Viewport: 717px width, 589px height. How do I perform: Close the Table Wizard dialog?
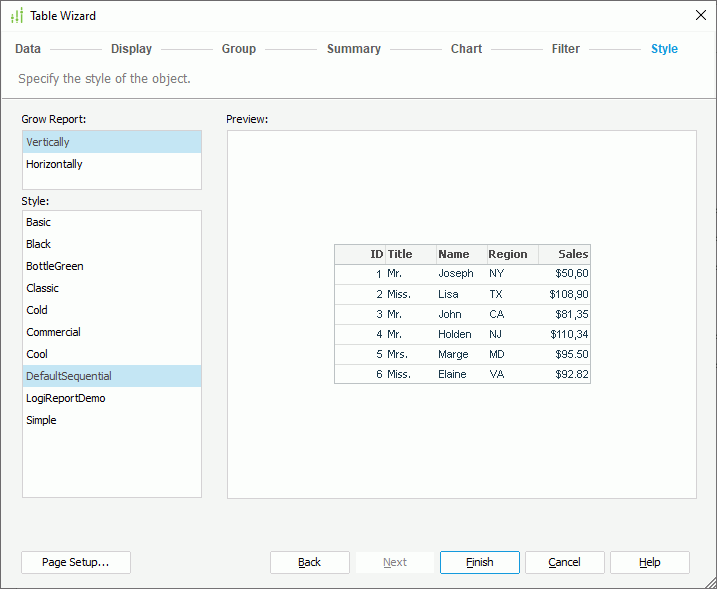(700, 16)
